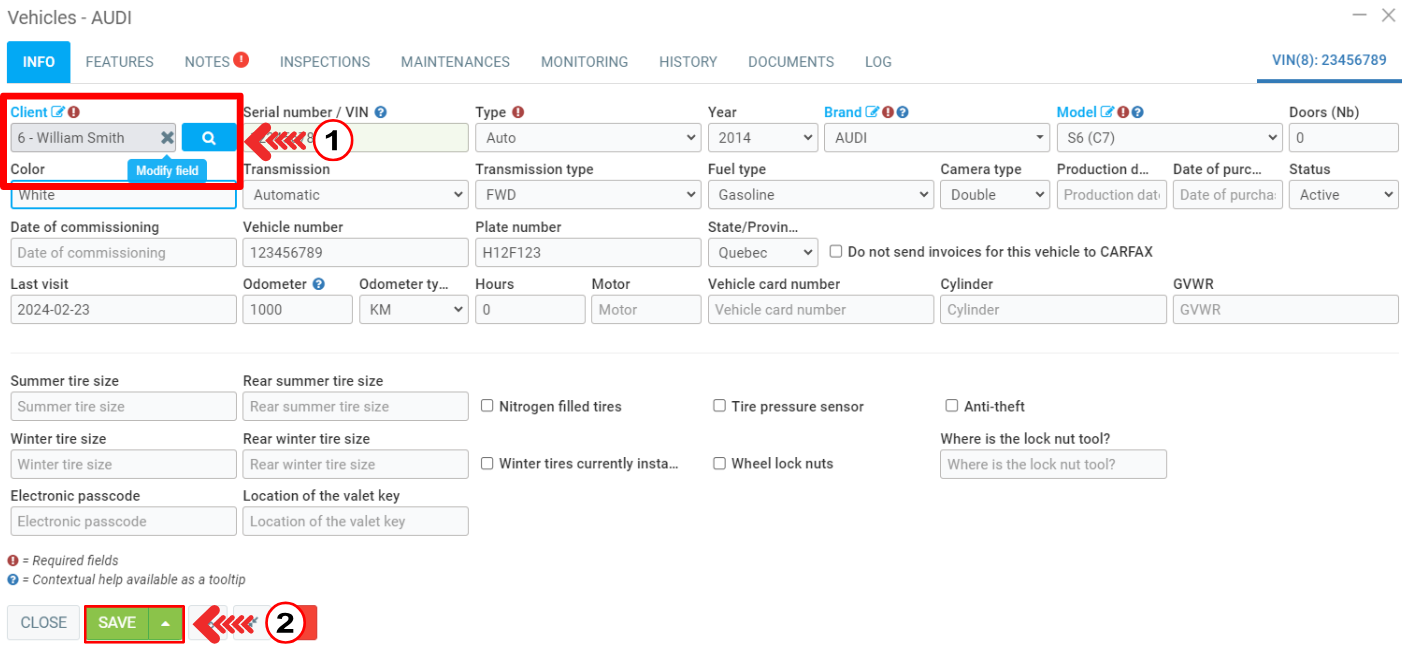Screen dimensions: 1402x646
Task: Clear the client William Smith with X
Action: [x=167, y=138]
